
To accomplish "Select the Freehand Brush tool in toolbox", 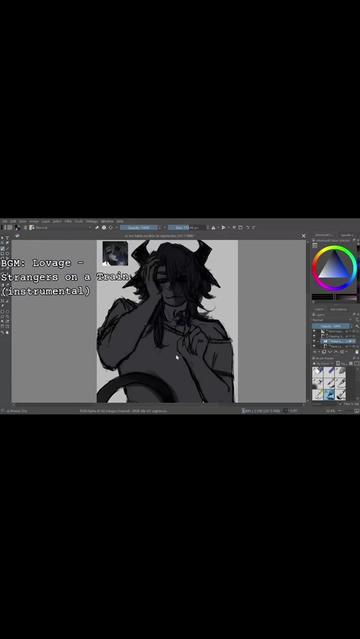I will pos(2,249).
